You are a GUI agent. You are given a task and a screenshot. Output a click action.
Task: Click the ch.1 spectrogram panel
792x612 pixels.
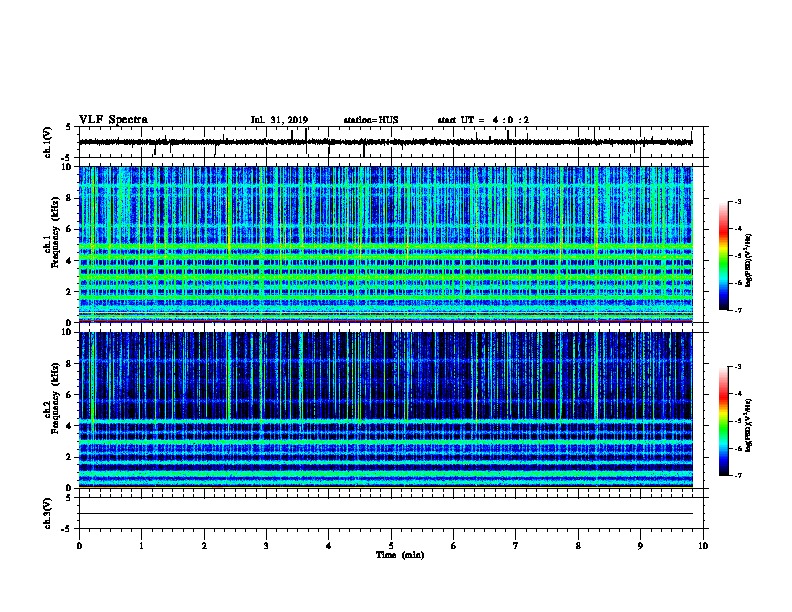[x=386, y=244]
